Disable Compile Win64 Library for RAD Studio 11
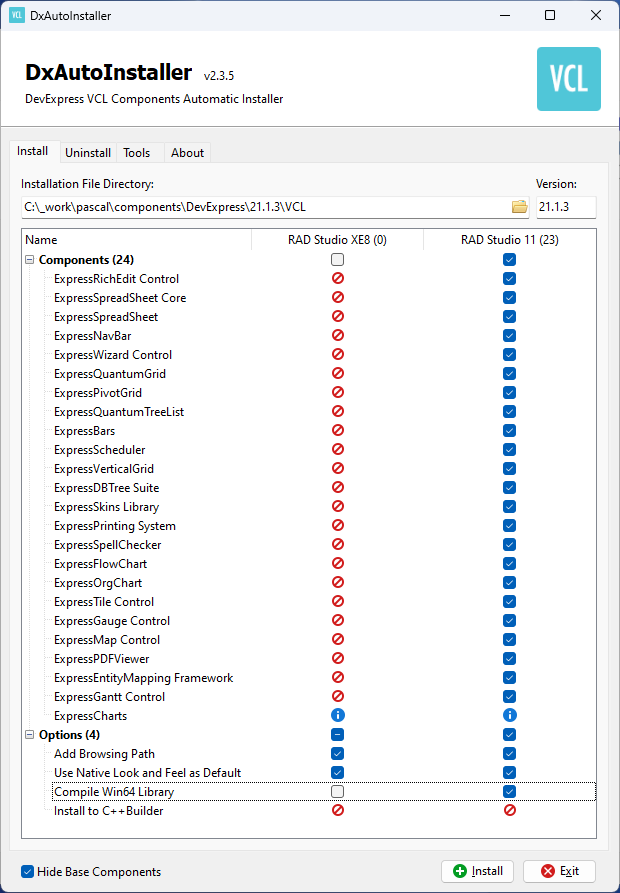Screen dimensions: 620x893 [510, 792]
